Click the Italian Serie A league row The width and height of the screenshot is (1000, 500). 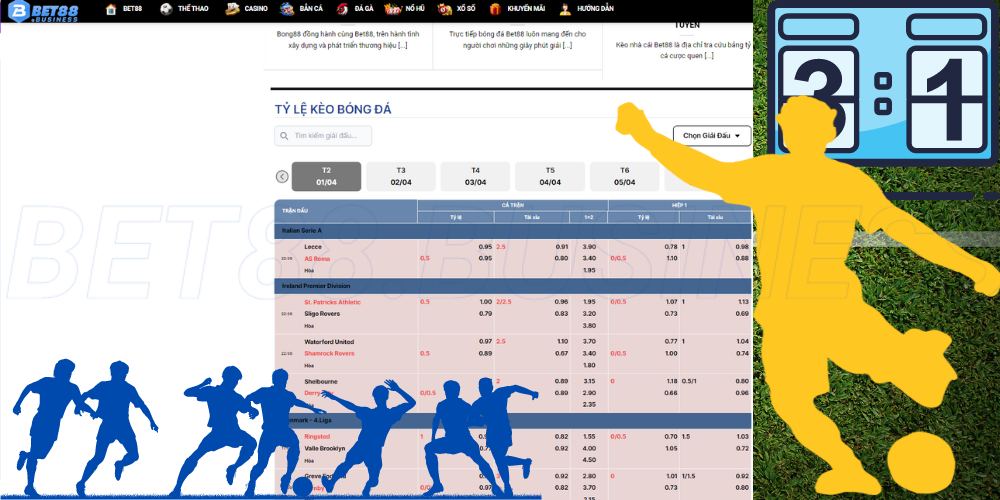pyautogui.click(x=513, y=230)
